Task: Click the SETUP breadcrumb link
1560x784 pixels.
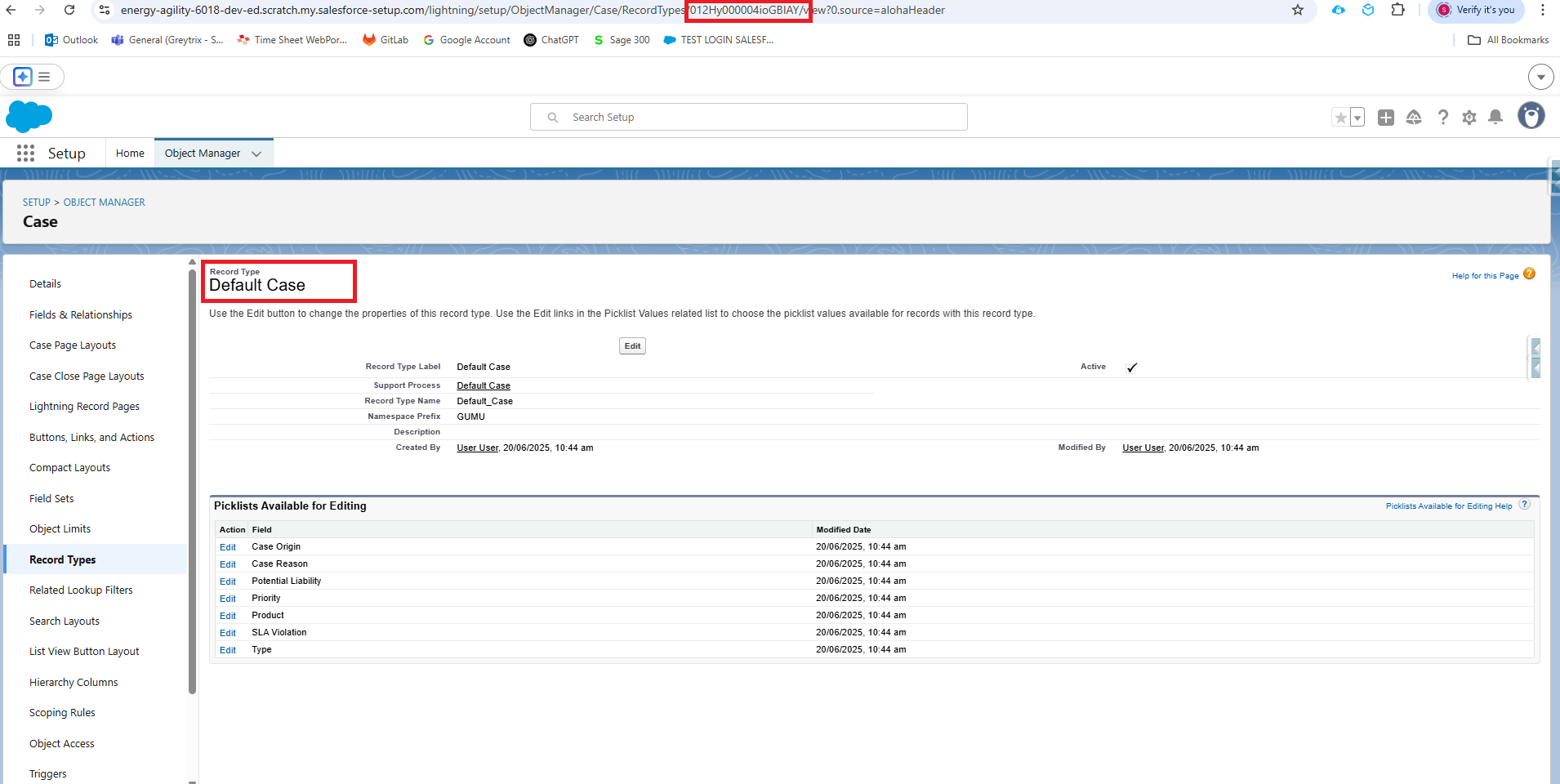Action: point(37,203)
